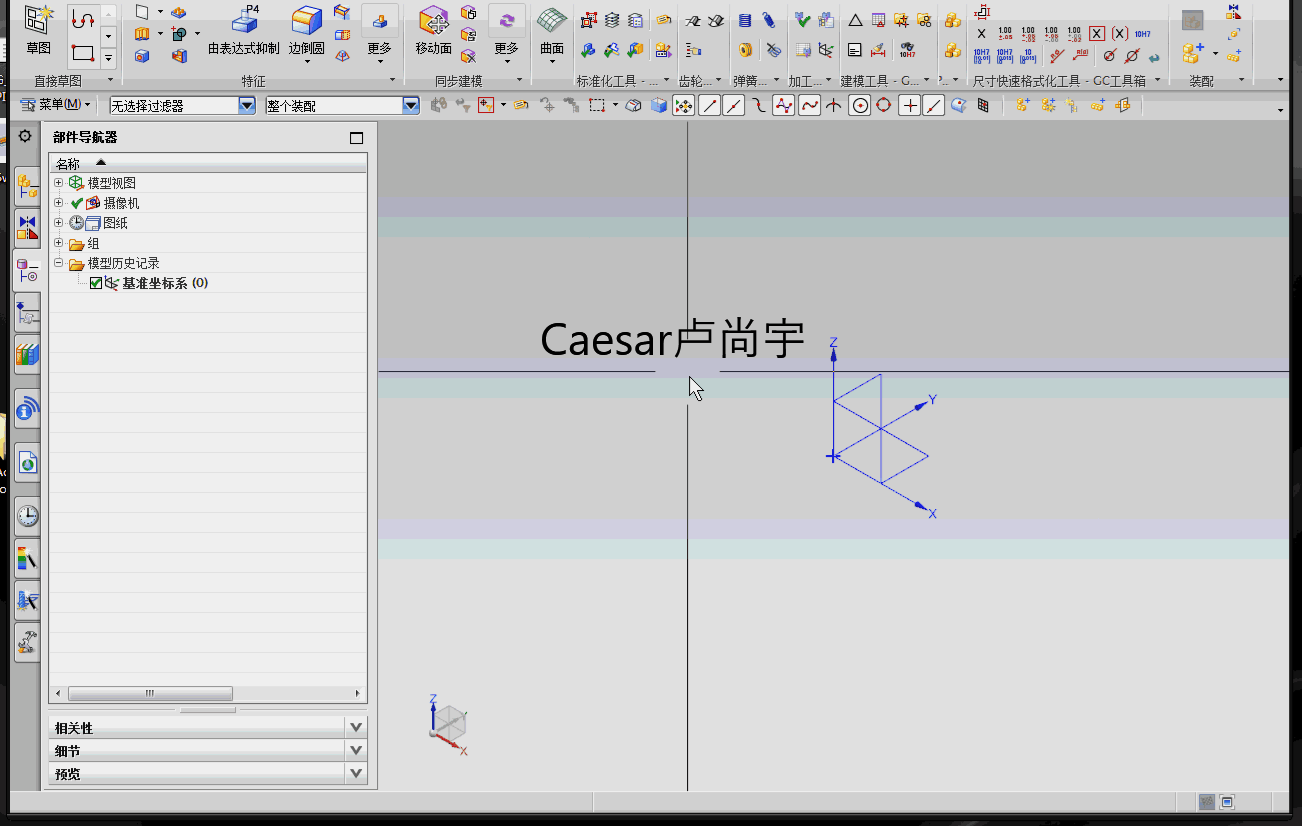Click the green checkmark machining prep icon
Screen dimensions: 1302x826
click(802, 20)
